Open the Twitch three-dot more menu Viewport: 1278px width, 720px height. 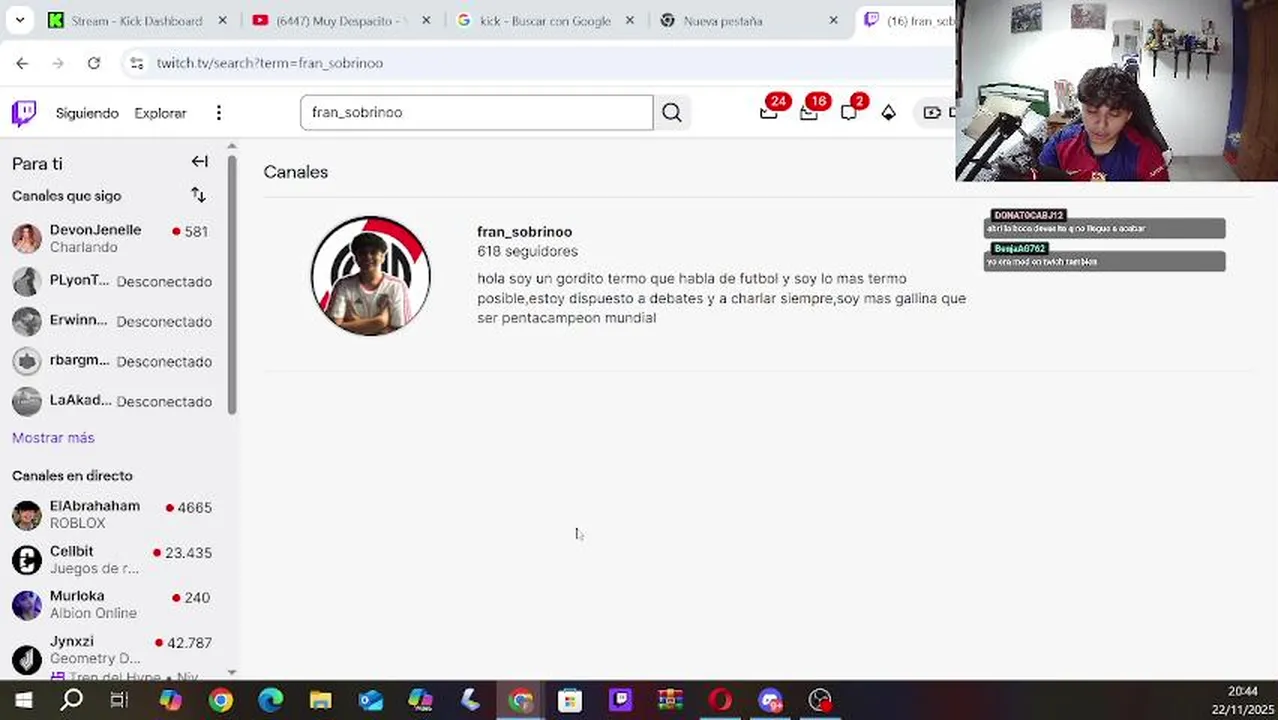(218, 113)
